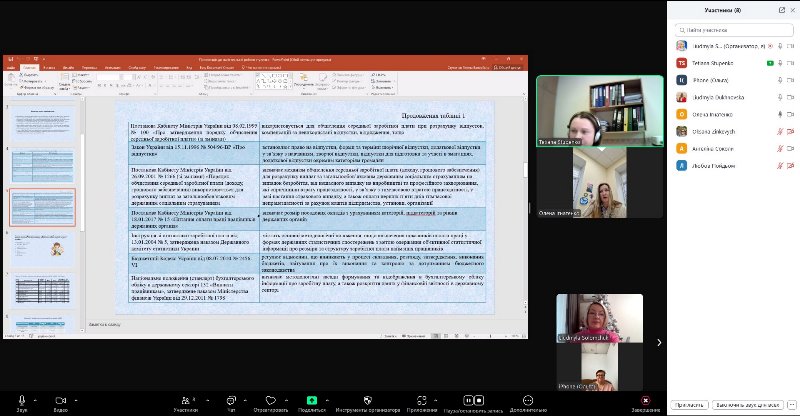This screenshot has height=416, width=800.
Task: Click the Общий доступ share button in PowerPoint
Action: point(507,67)
